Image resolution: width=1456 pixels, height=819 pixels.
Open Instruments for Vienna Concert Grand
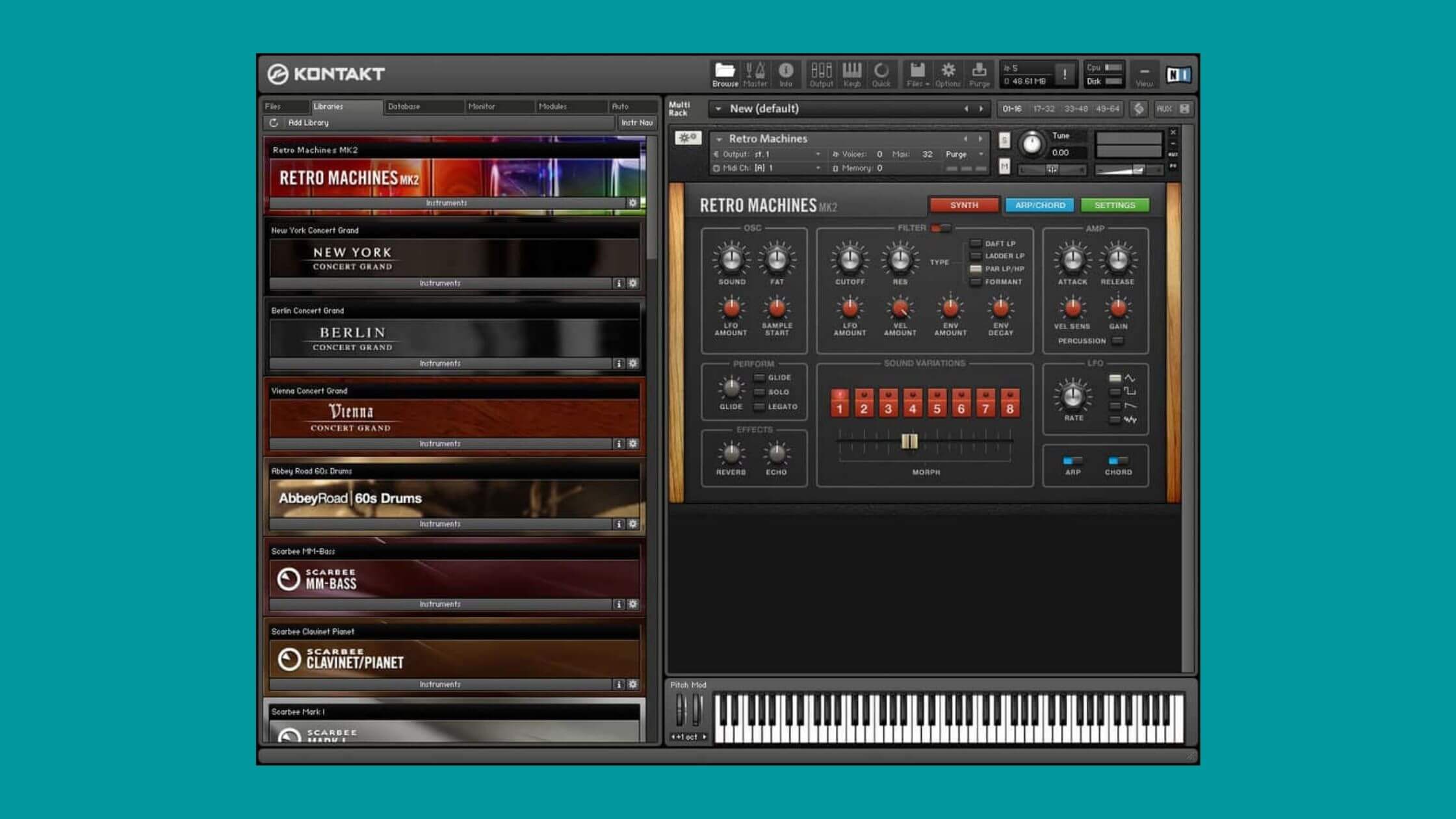(x=440, y=443)
